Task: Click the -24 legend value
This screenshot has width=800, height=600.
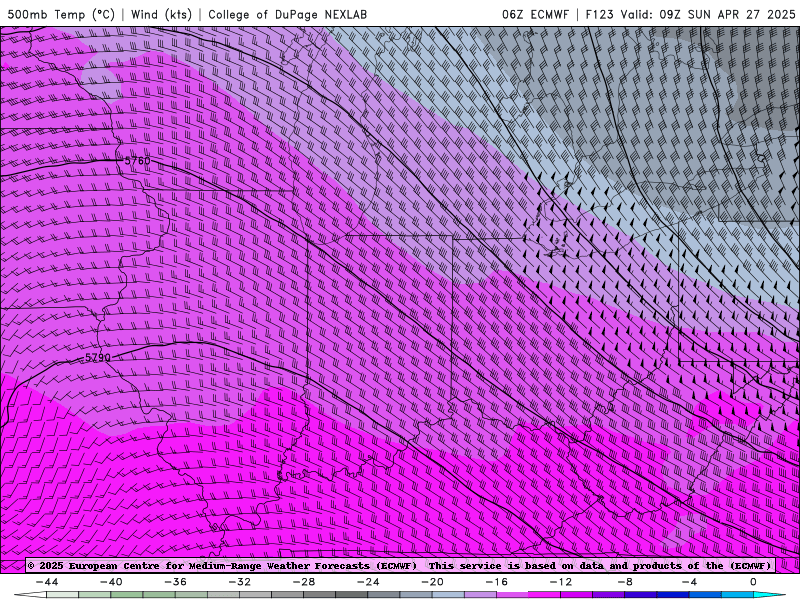Action: 368,582
